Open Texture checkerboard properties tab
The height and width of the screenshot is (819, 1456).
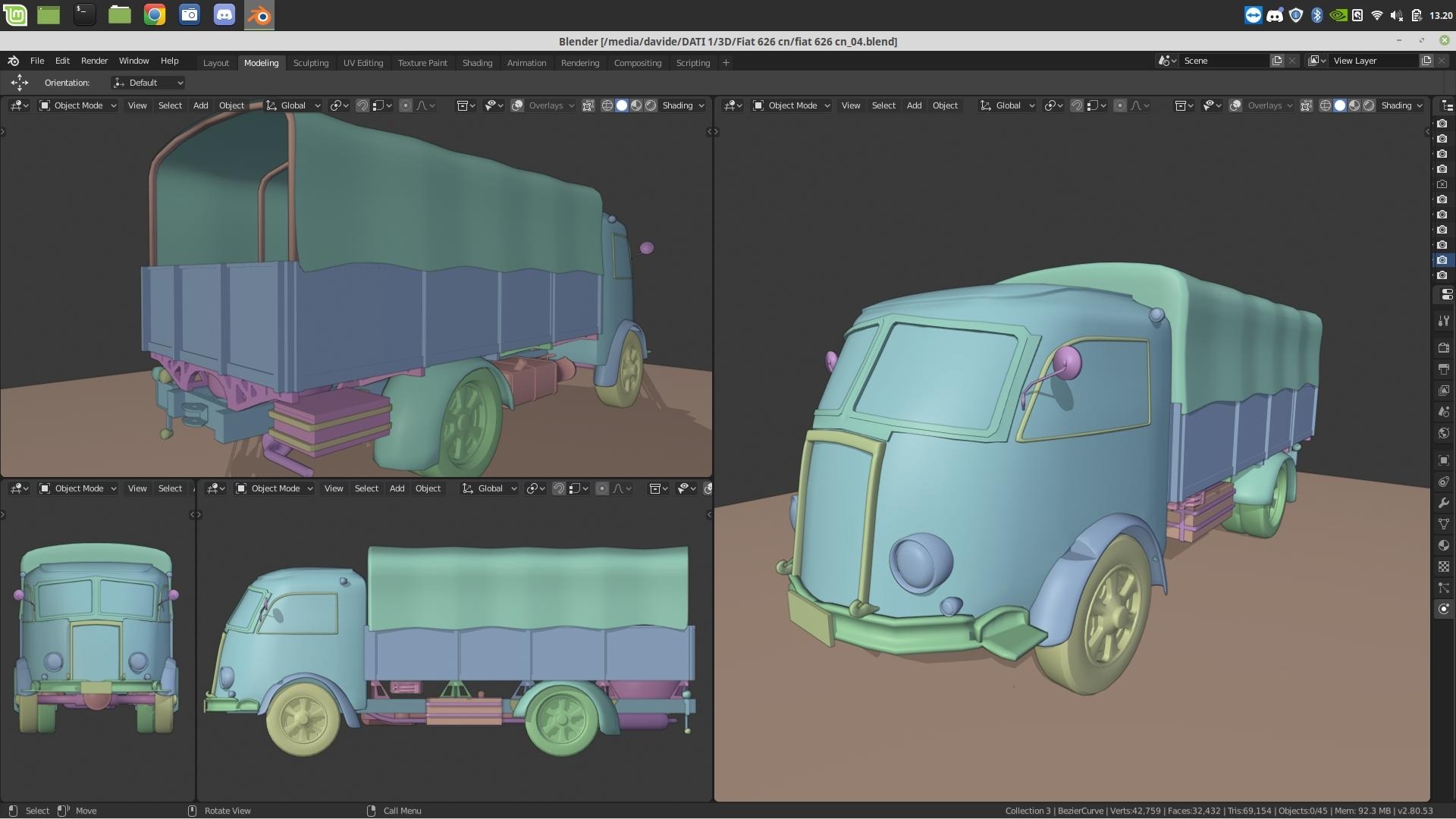point(1443,566)
